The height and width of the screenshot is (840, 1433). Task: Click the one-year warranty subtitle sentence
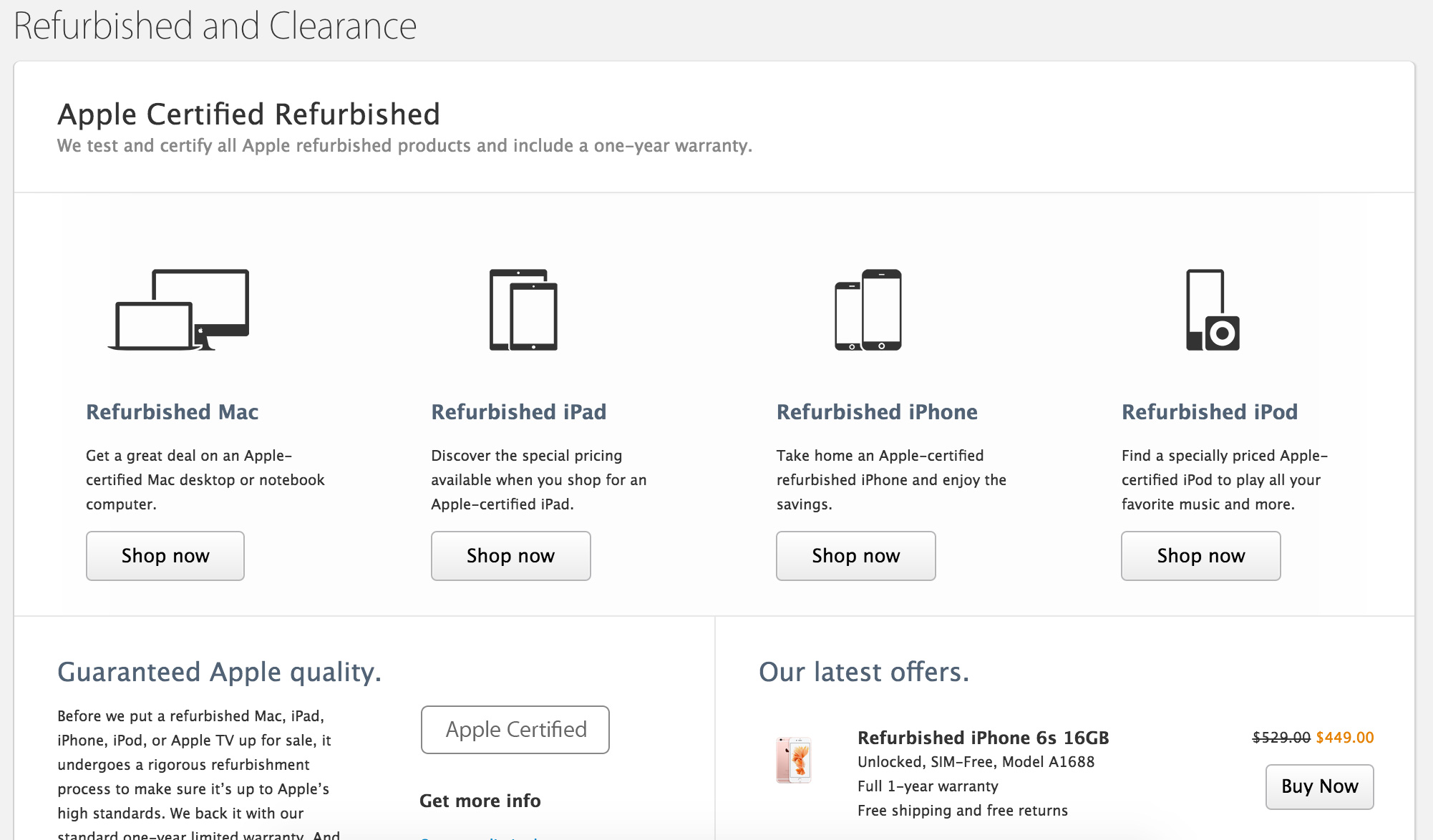(x=405, y=146)
